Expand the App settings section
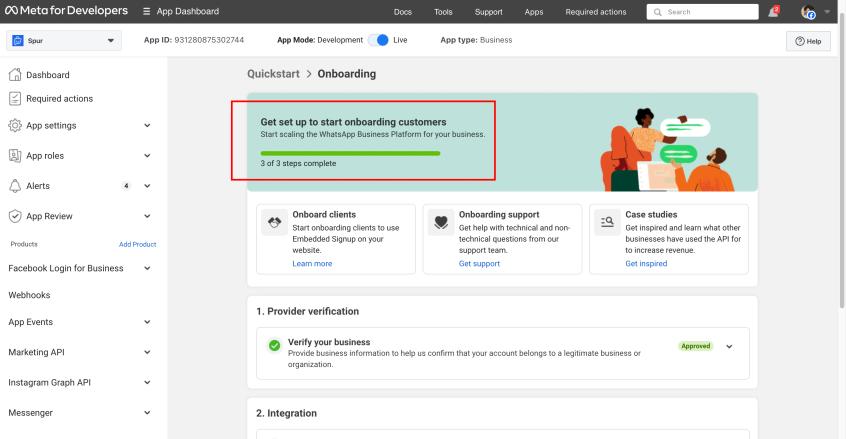The width and height of the screenshot is (846, 439). [x=147, y=125]
